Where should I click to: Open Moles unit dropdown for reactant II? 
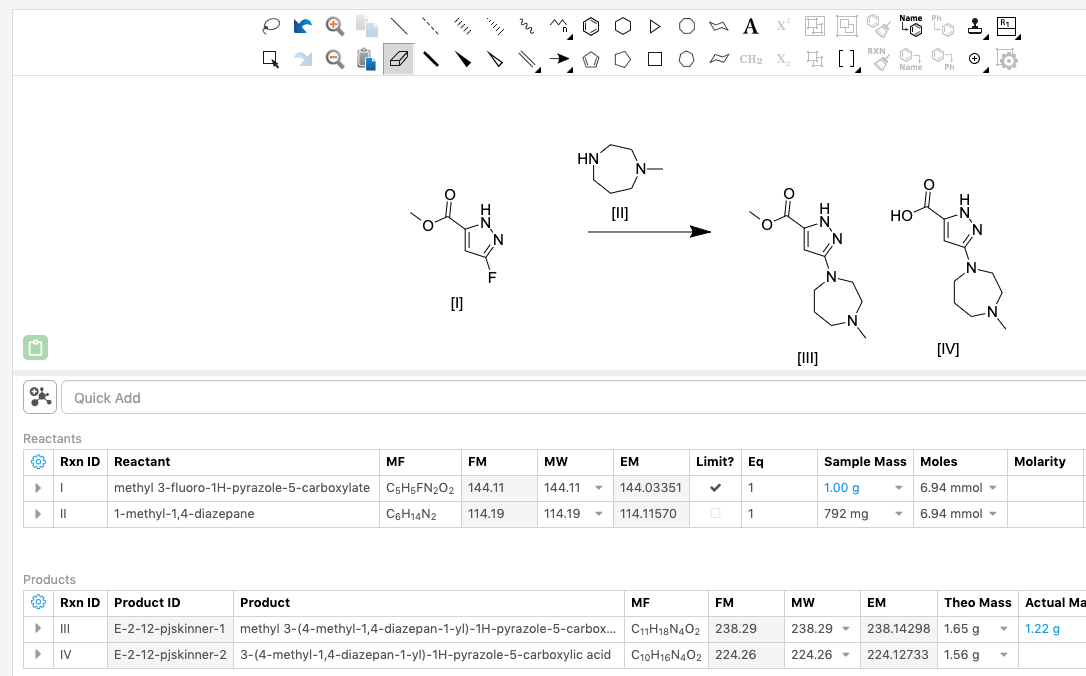993,514
